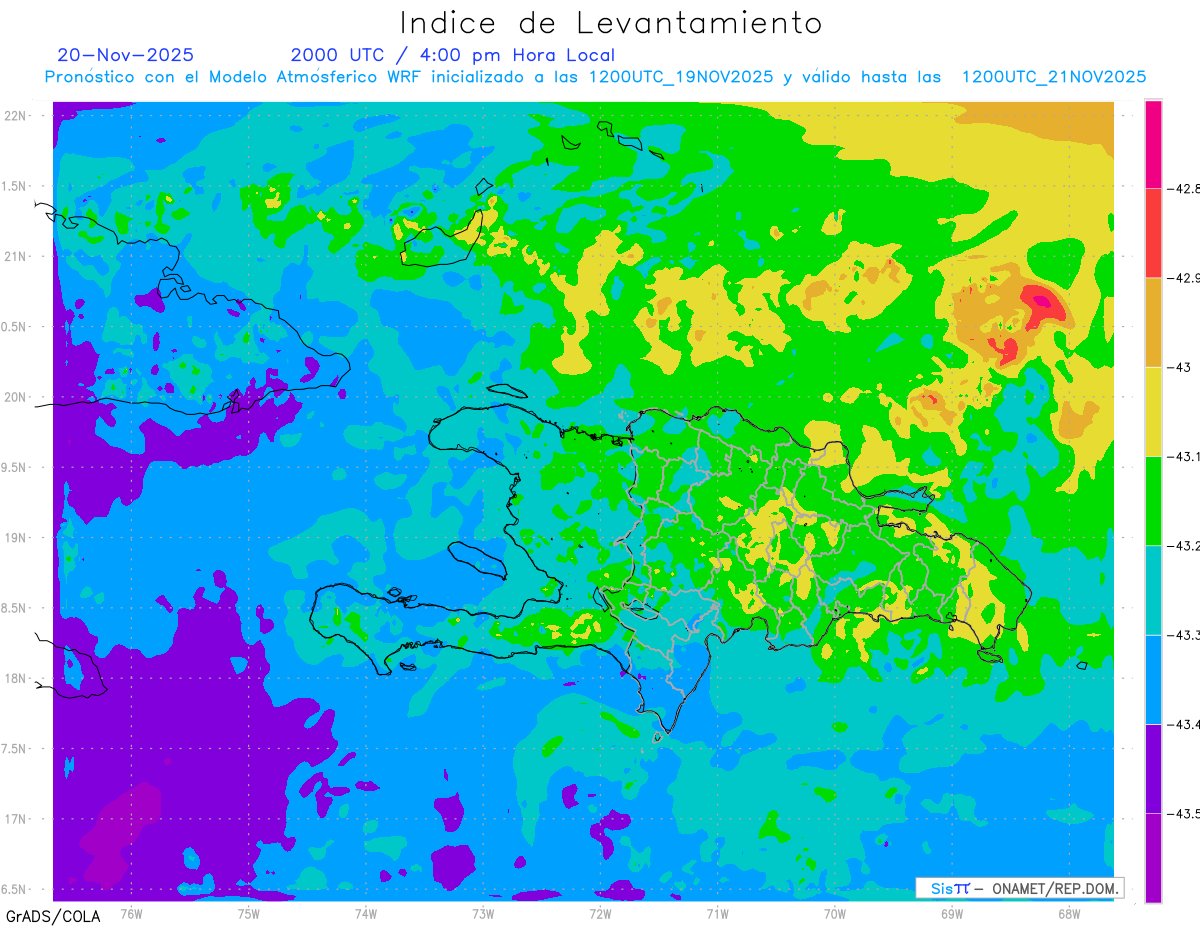Image resolution: width=1200 pixels, height=927 pixels.
Task: Select the date label '20-Nov-2025'
Action: coord(126,55)
